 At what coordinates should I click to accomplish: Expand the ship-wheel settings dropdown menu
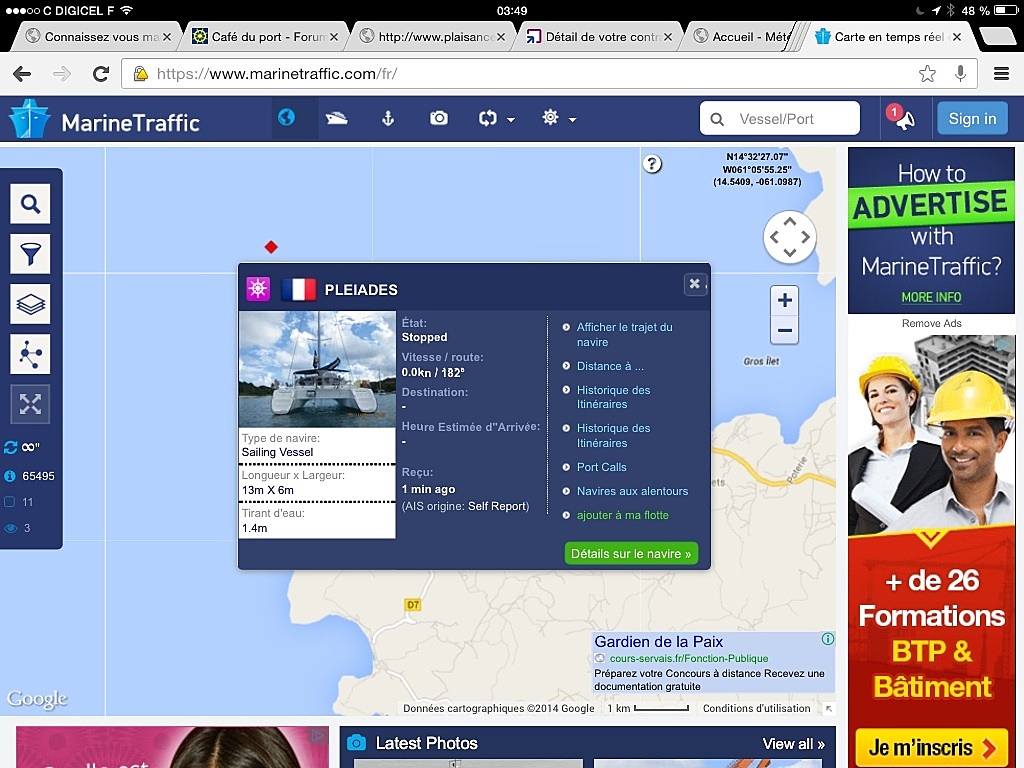[559, 118]
